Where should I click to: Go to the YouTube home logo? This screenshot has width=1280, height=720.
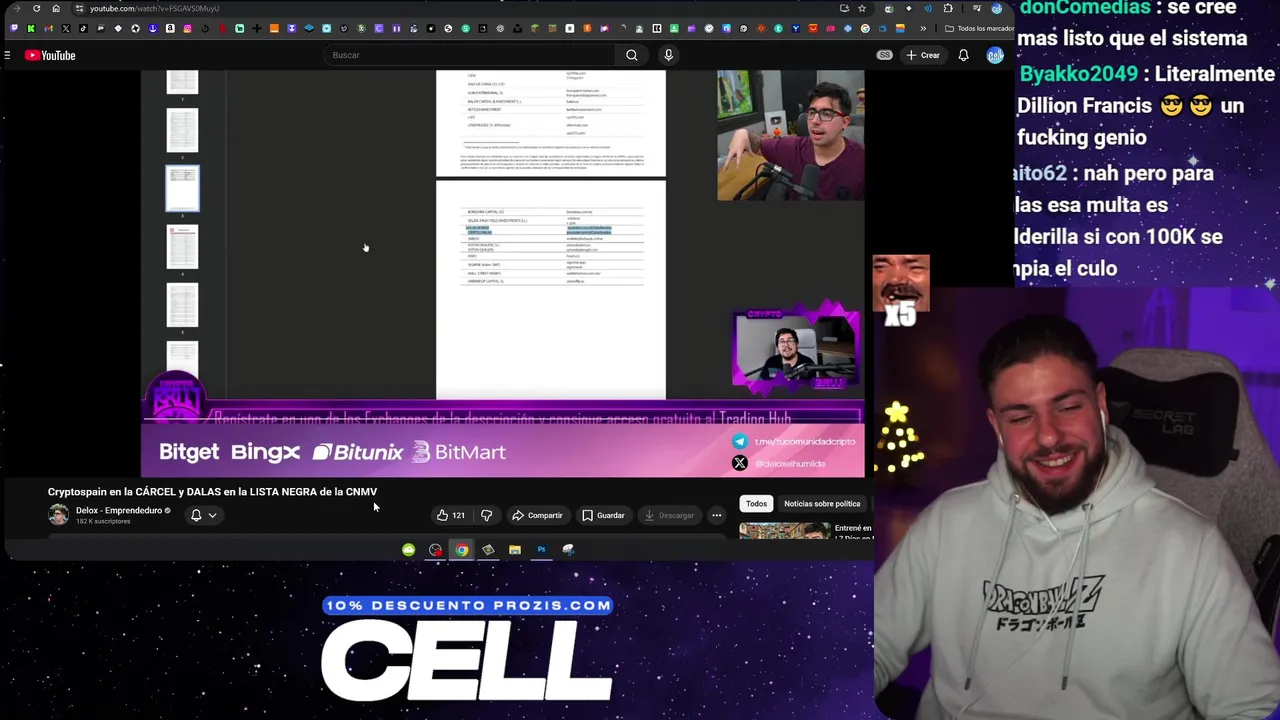(x=50, y=55)
